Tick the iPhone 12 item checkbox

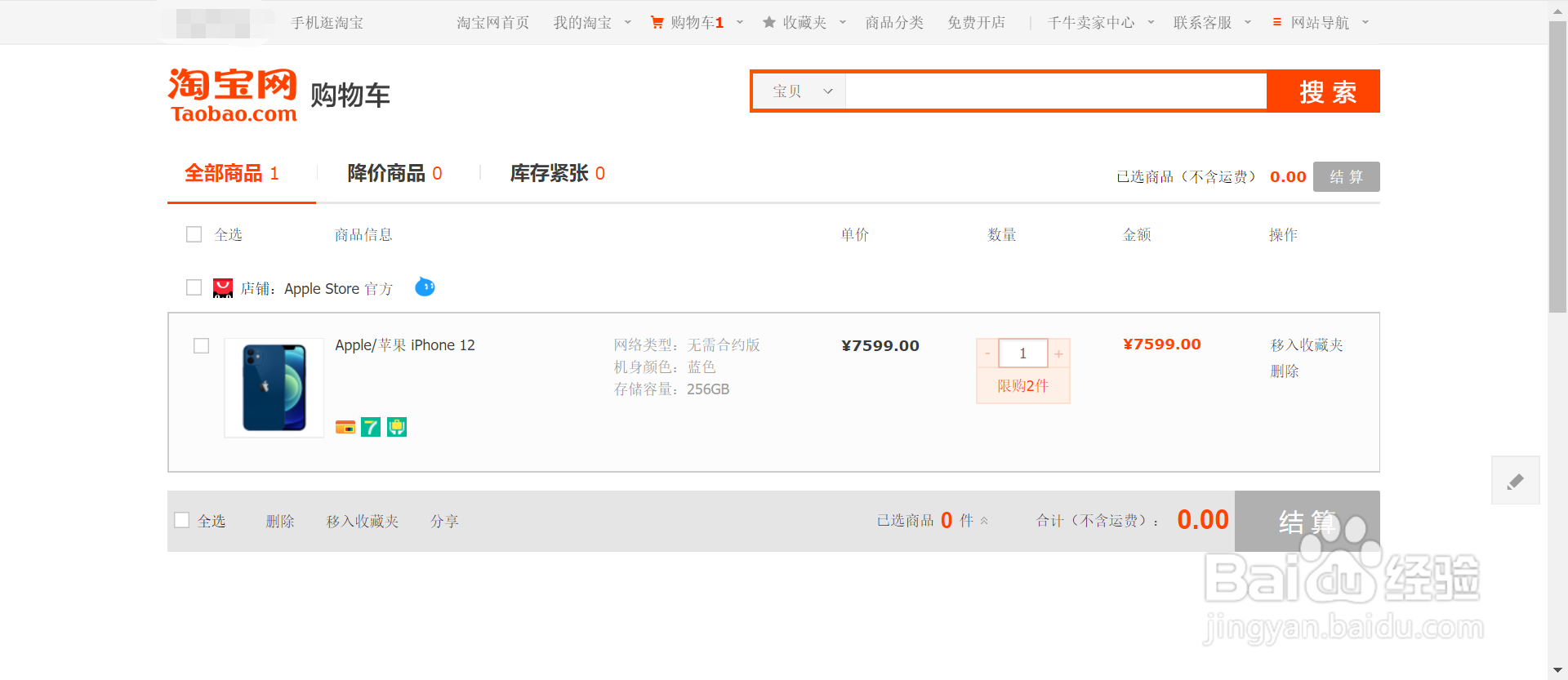pyautogui.click(x=201, y=346)
